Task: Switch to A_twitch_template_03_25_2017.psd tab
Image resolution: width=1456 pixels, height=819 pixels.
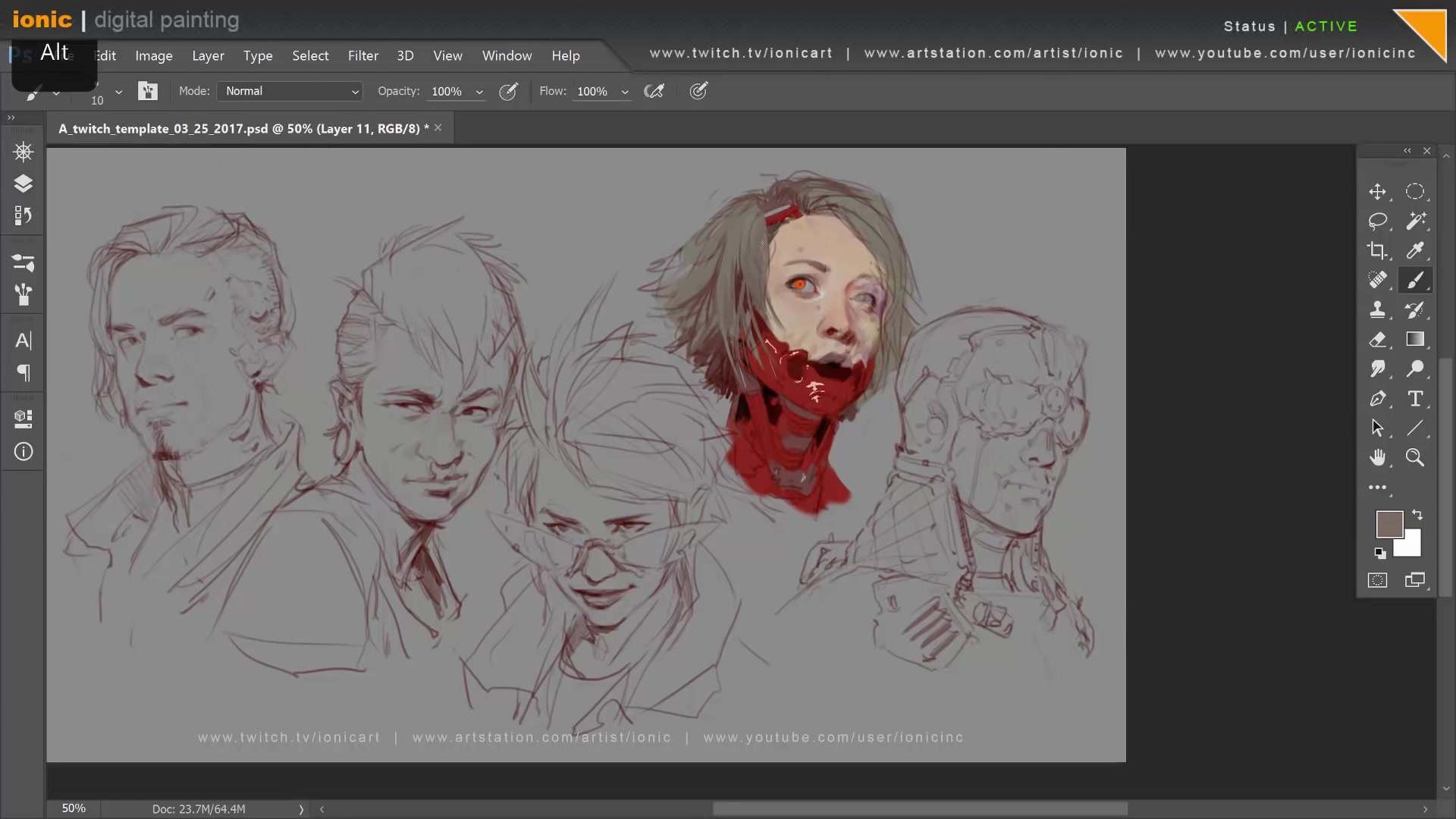Action: (x=243, y=128)
